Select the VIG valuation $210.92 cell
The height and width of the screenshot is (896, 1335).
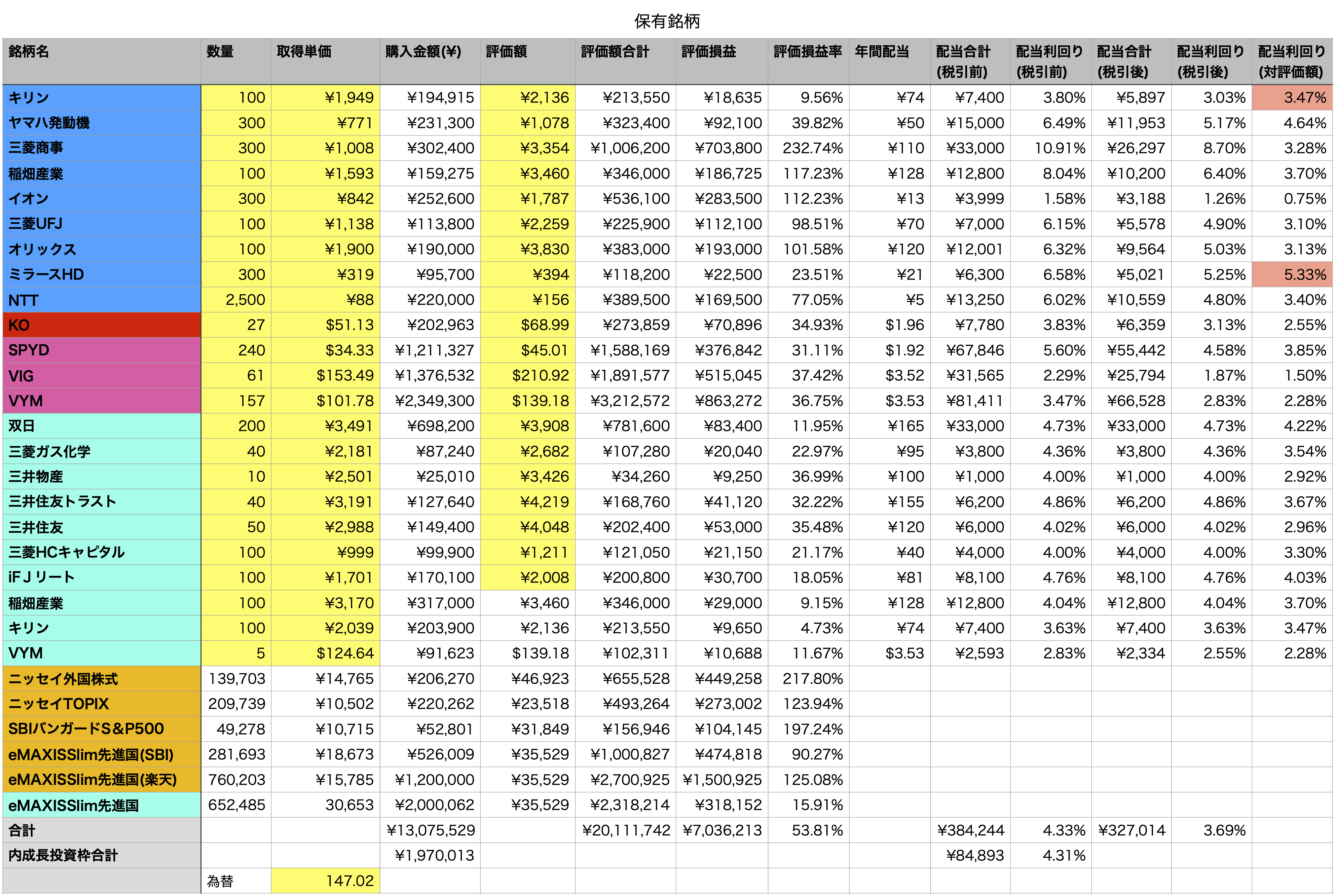540,376
